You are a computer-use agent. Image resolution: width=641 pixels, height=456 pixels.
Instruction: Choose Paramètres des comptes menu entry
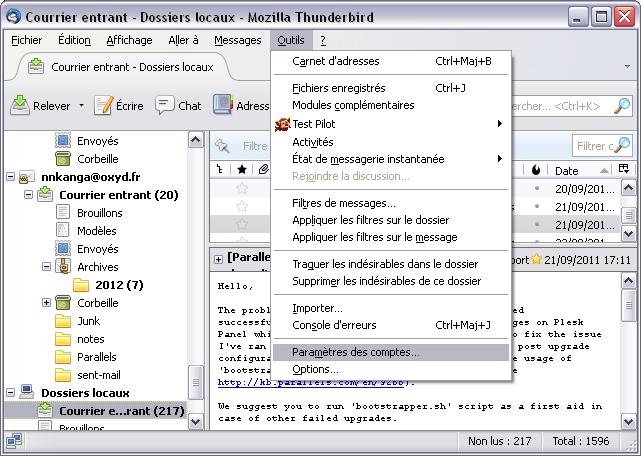(391, 352)
